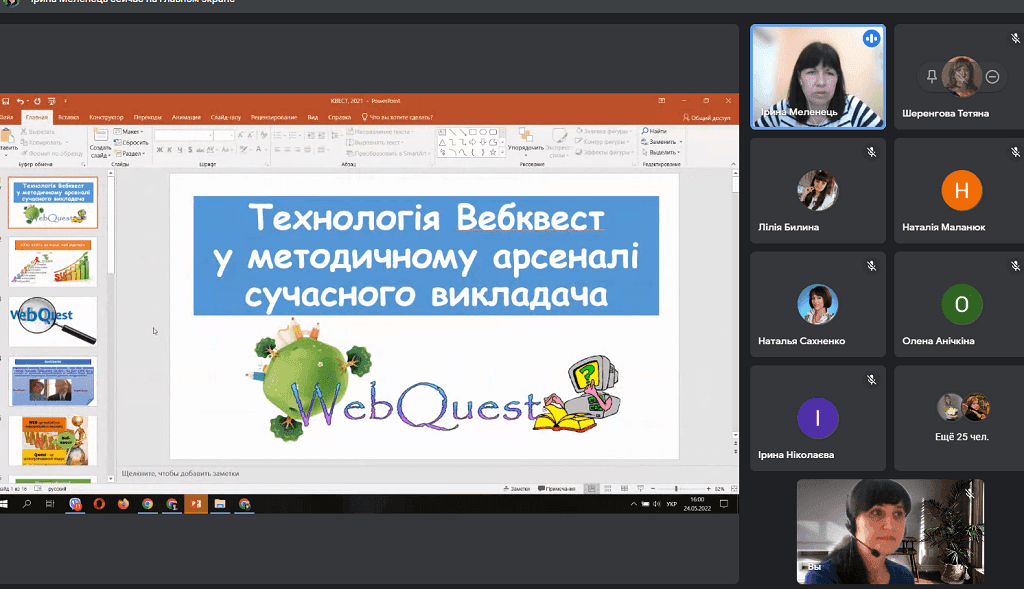Switch to slide sorter view icon

tap(607, 488)
